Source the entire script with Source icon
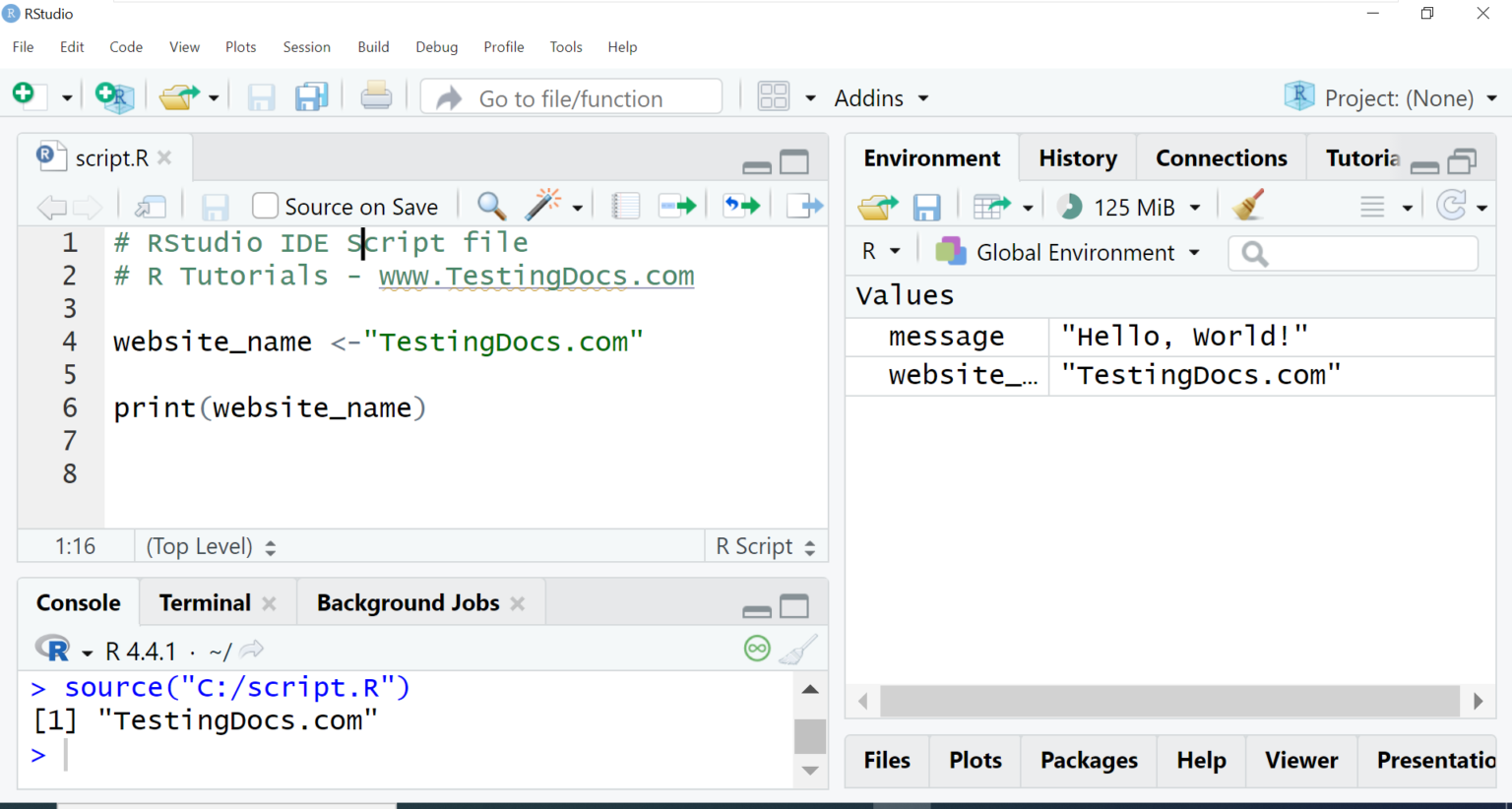 (805, 206)
